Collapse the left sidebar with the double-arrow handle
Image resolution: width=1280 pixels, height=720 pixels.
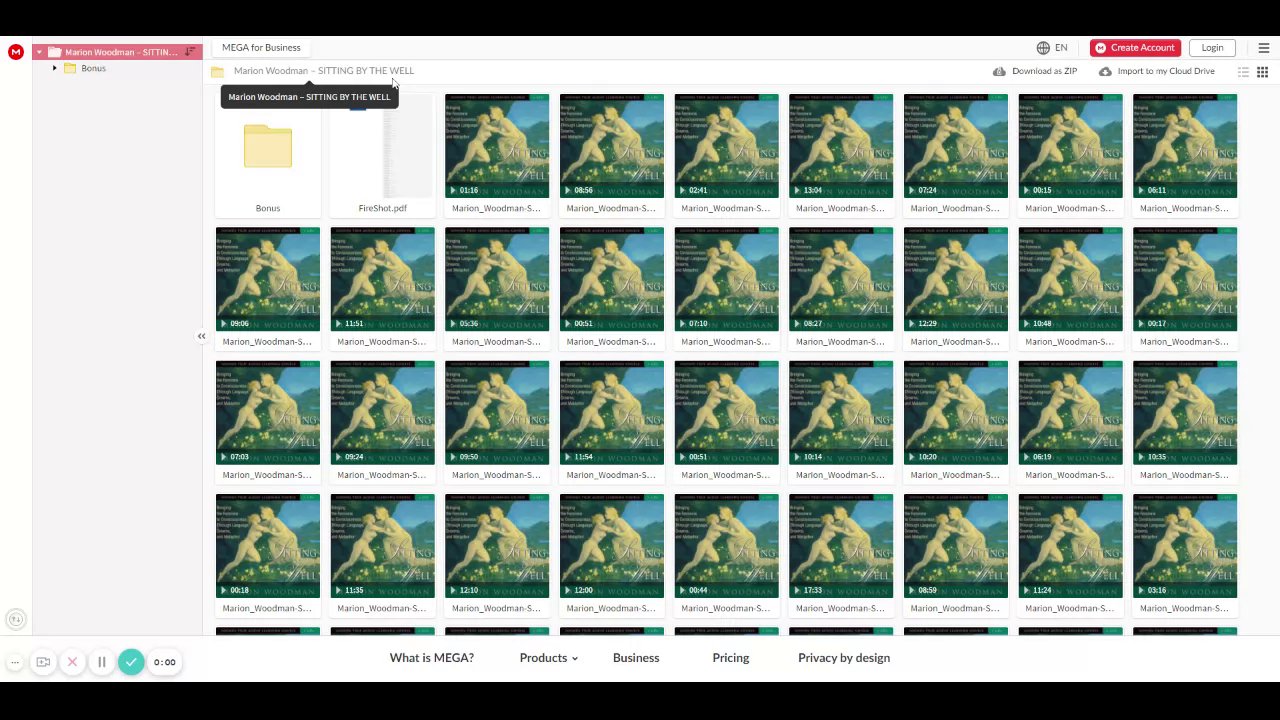click(201, 336)
